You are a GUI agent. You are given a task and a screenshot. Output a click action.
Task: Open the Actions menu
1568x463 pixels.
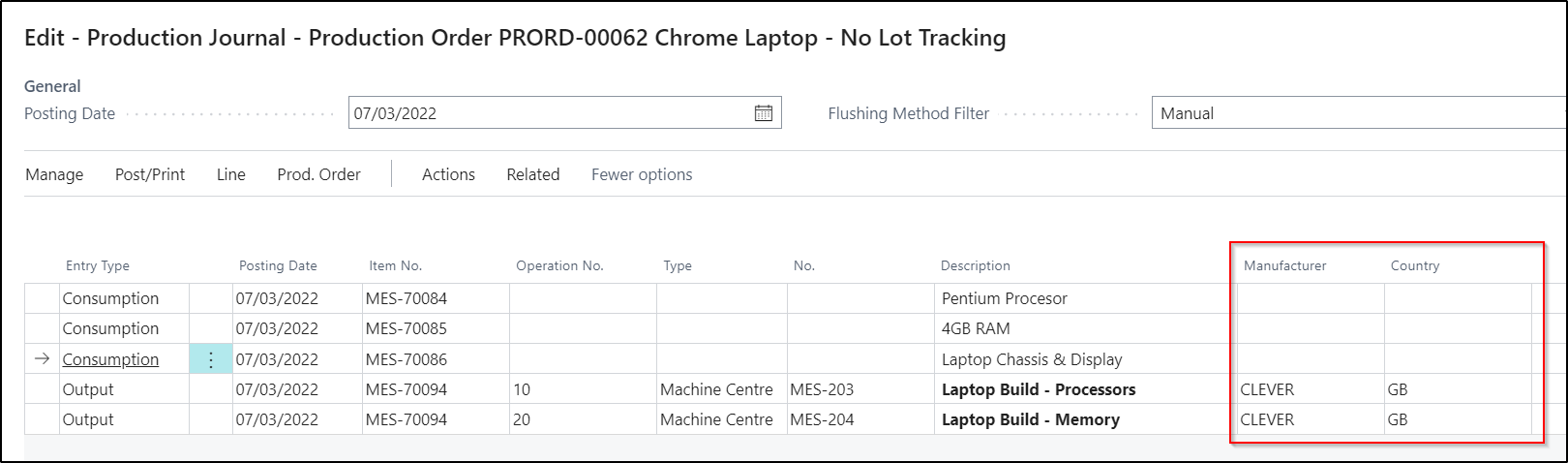[x=448, y=174]
